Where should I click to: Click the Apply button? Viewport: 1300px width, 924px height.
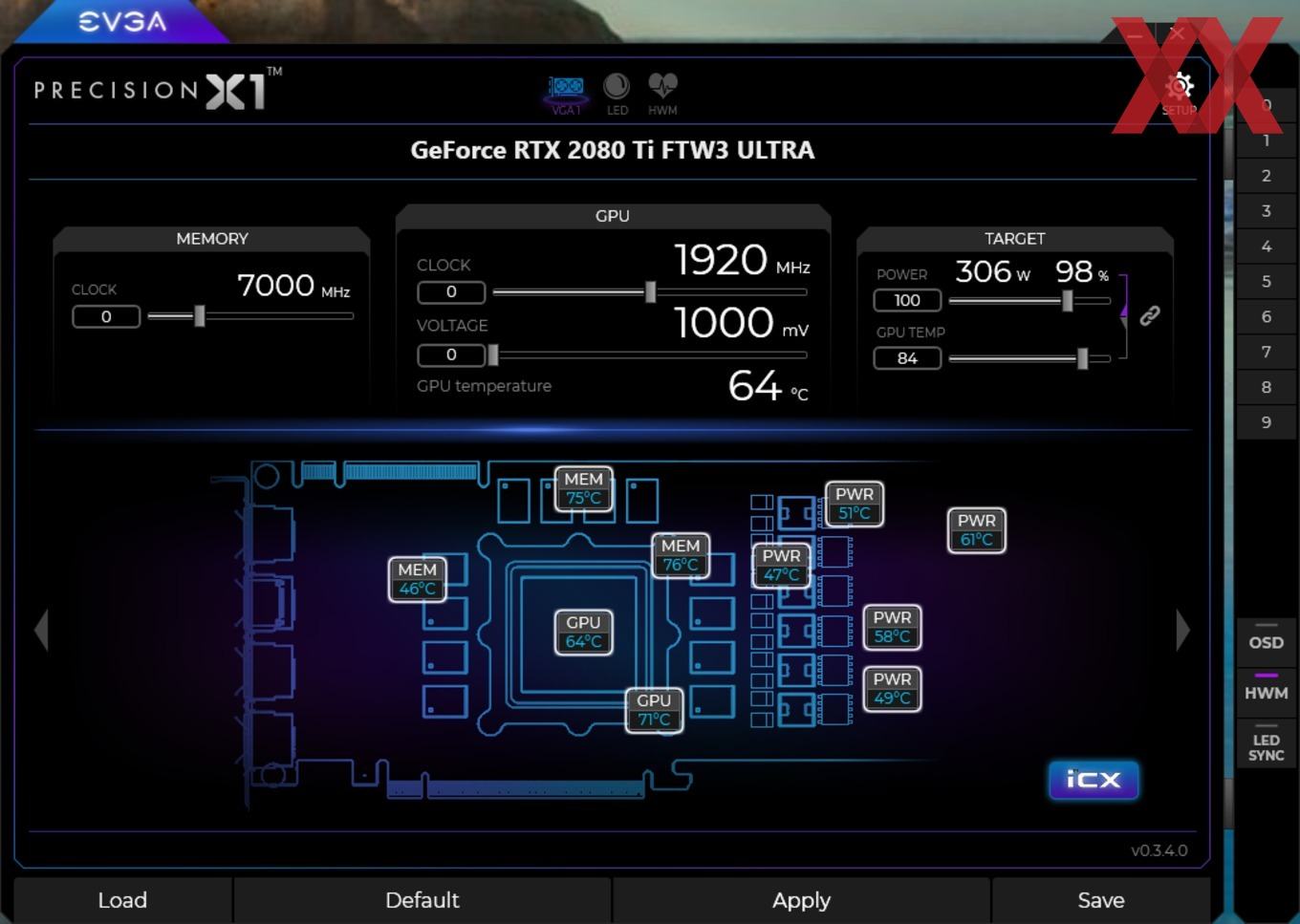[x=801, y=900]
